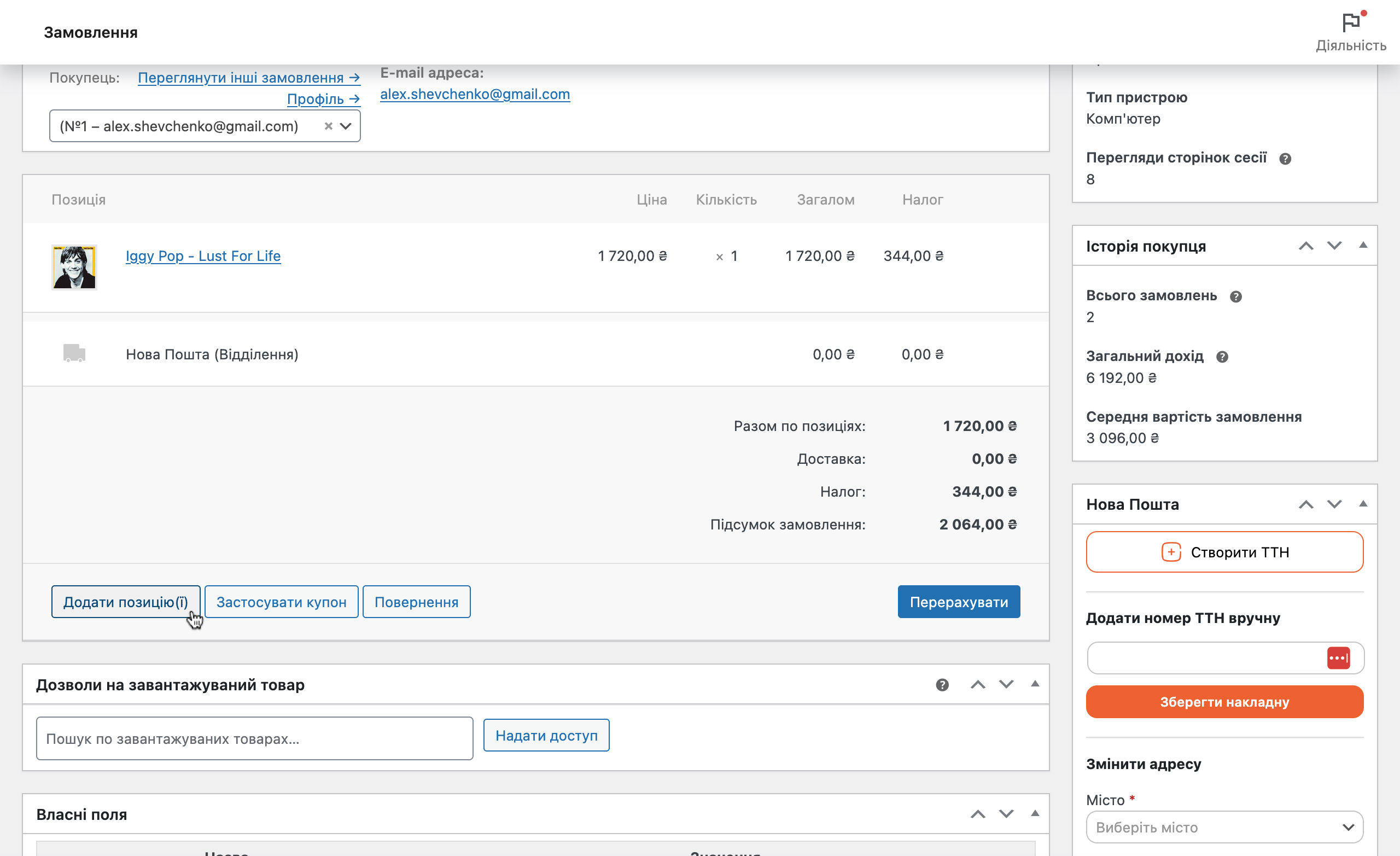The width and height of the screenshot is (1400, 856).
Task: Click the Доставка total 0,00 ₴
Action: 994,459
